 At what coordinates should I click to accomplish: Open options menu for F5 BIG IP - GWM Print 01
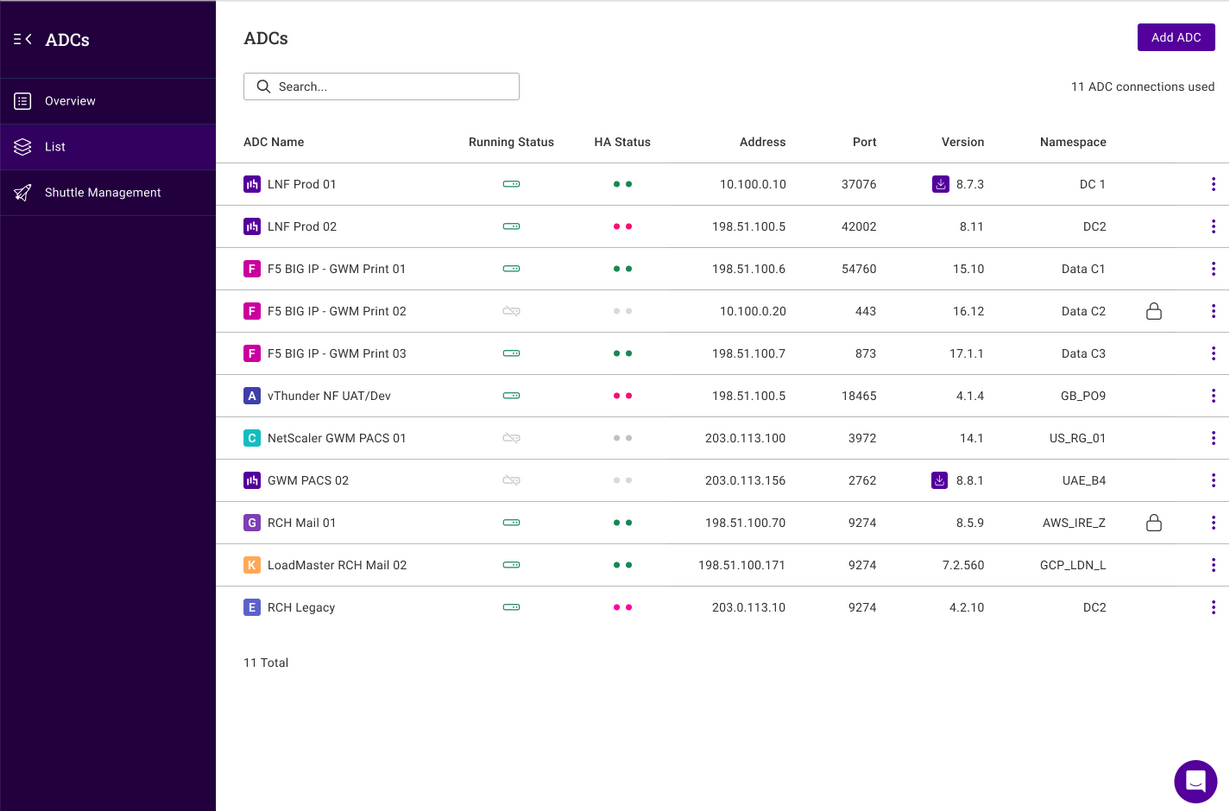(x=1213, y=269)
